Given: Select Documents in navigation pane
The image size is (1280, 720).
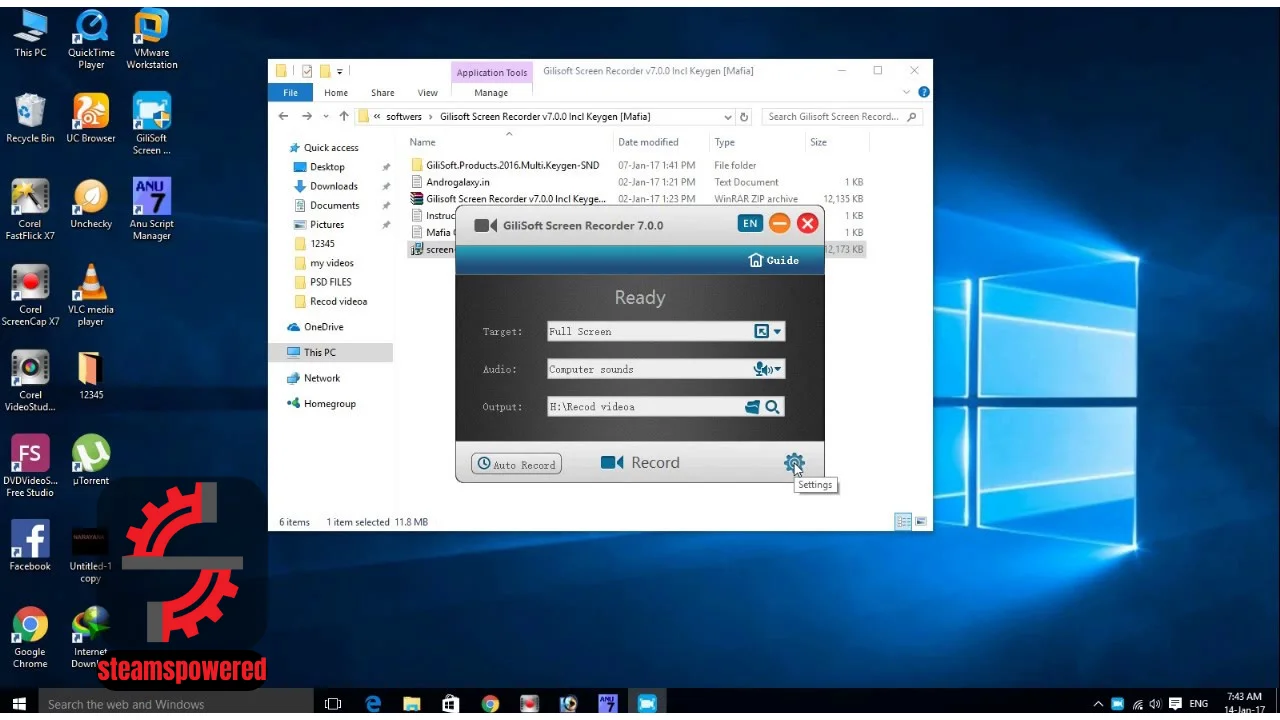Looking at the screenshot, I should click(334, 205).
